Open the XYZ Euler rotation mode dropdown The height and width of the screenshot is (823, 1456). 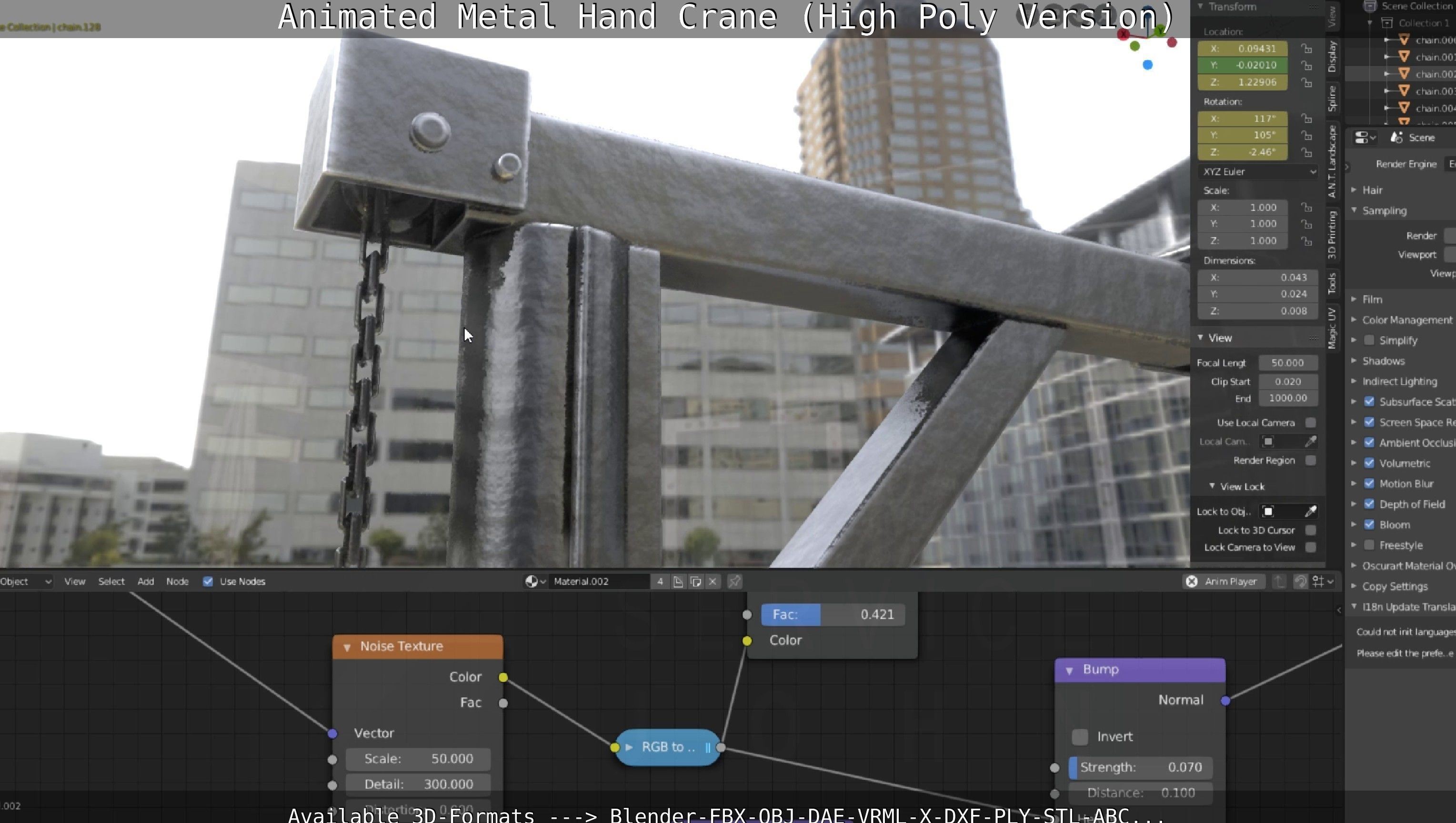click(x=1257, y=172)
